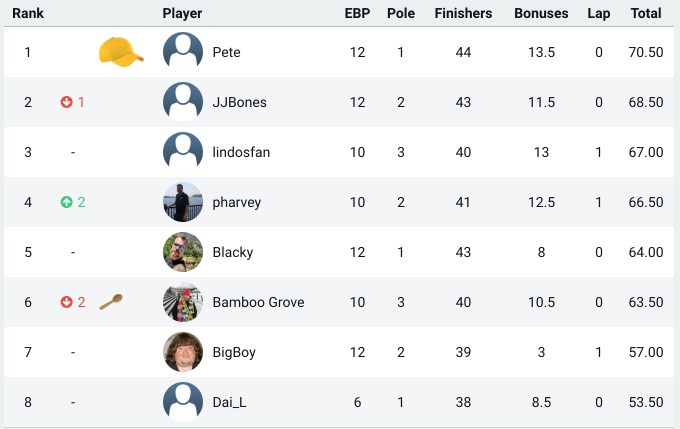The width and height of the screenshot is (680, 429).
Task: View Bamboo Grove's profile photo
Action: point(183,302)
